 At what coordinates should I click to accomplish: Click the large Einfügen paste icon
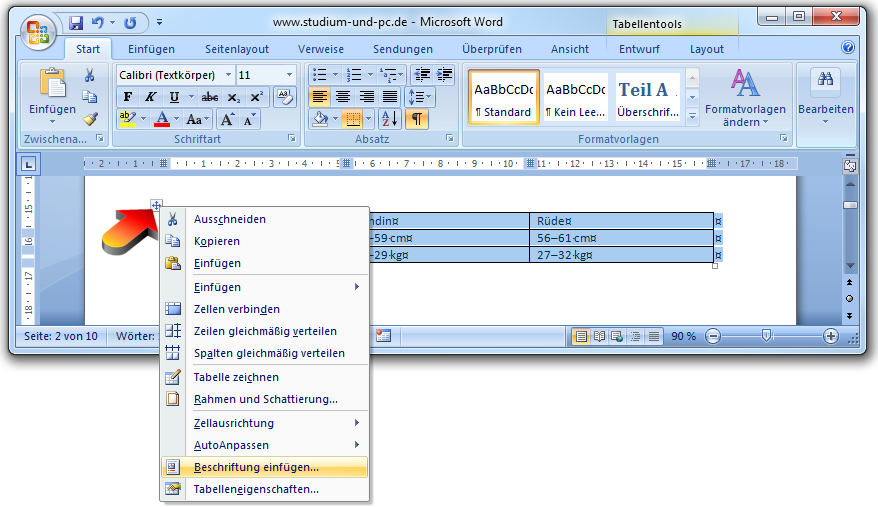click(53, 83)
